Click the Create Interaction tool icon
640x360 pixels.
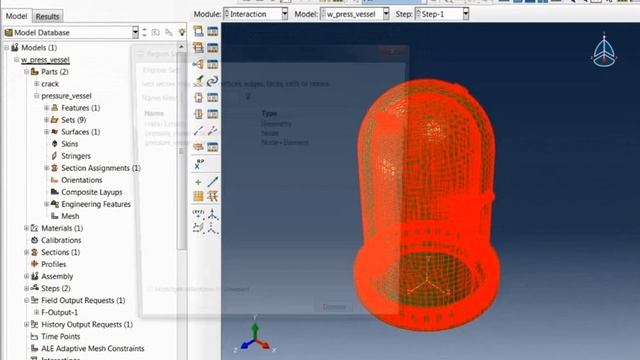coord(198,31)
